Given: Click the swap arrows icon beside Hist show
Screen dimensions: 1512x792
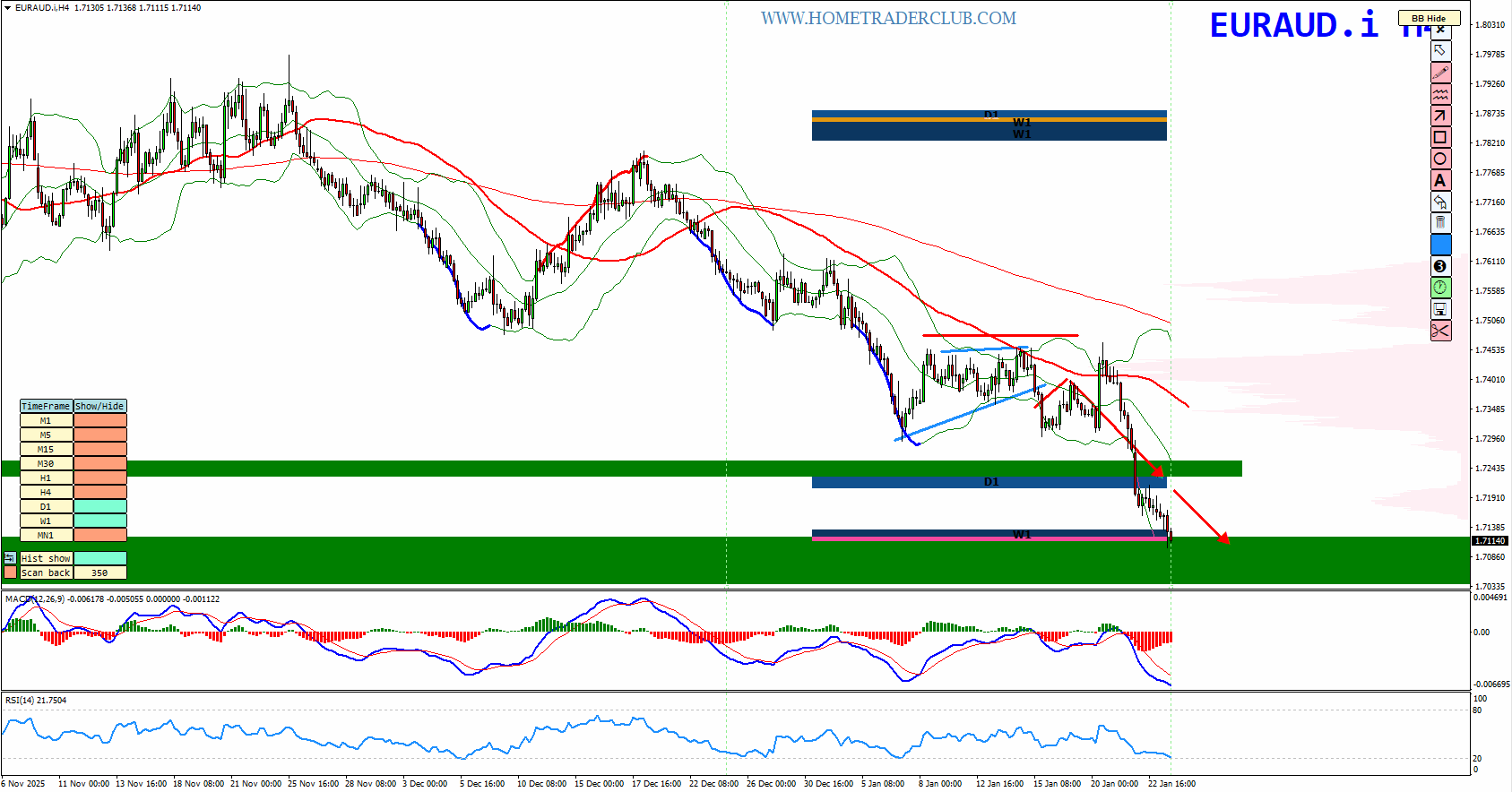Looking at the screenshot, I should coord(10,558).
